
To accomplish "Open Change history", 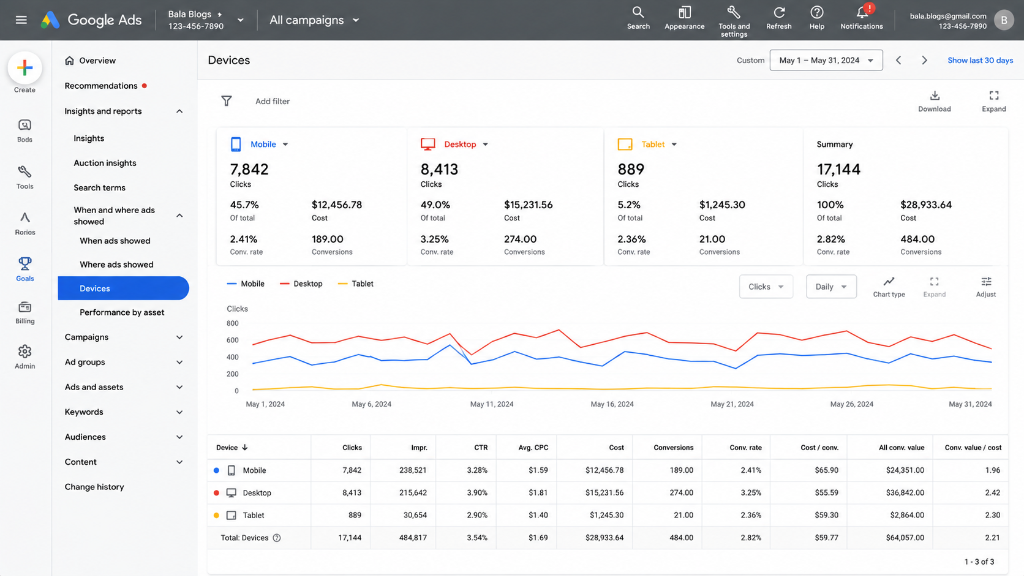I will point(94,487).
